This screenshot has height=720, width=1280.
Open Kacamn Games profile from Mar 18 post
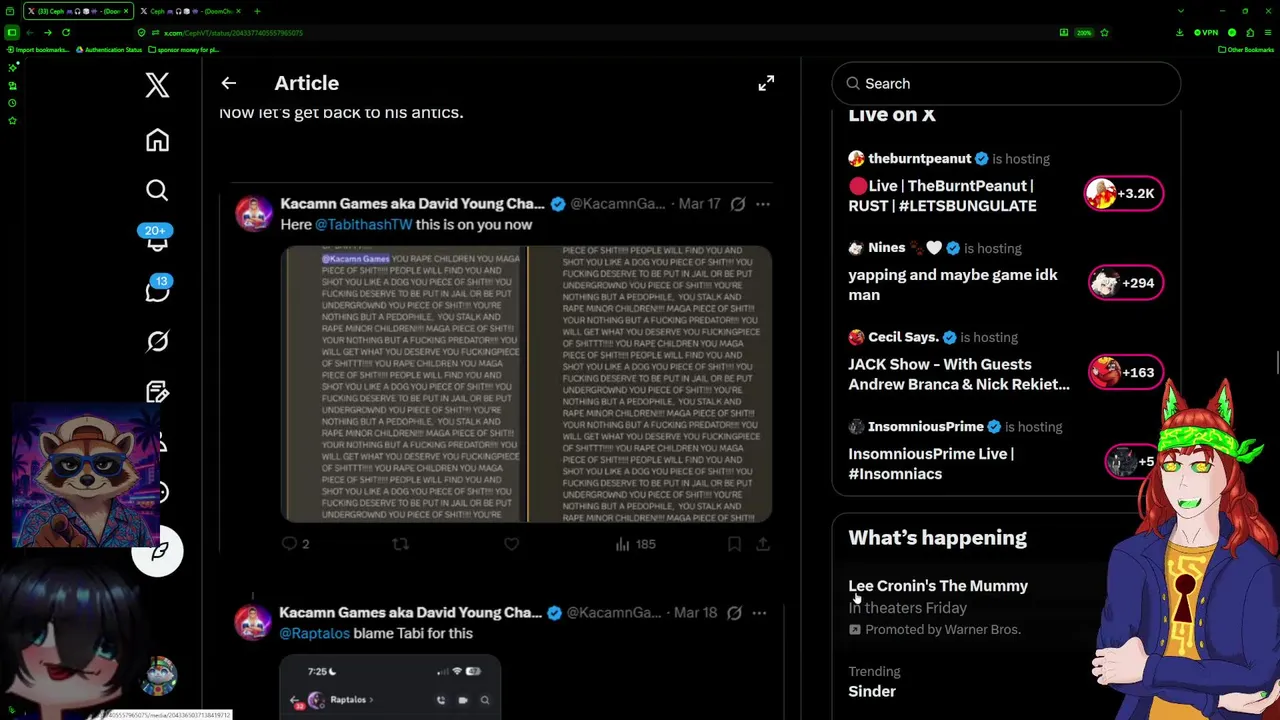410,613
